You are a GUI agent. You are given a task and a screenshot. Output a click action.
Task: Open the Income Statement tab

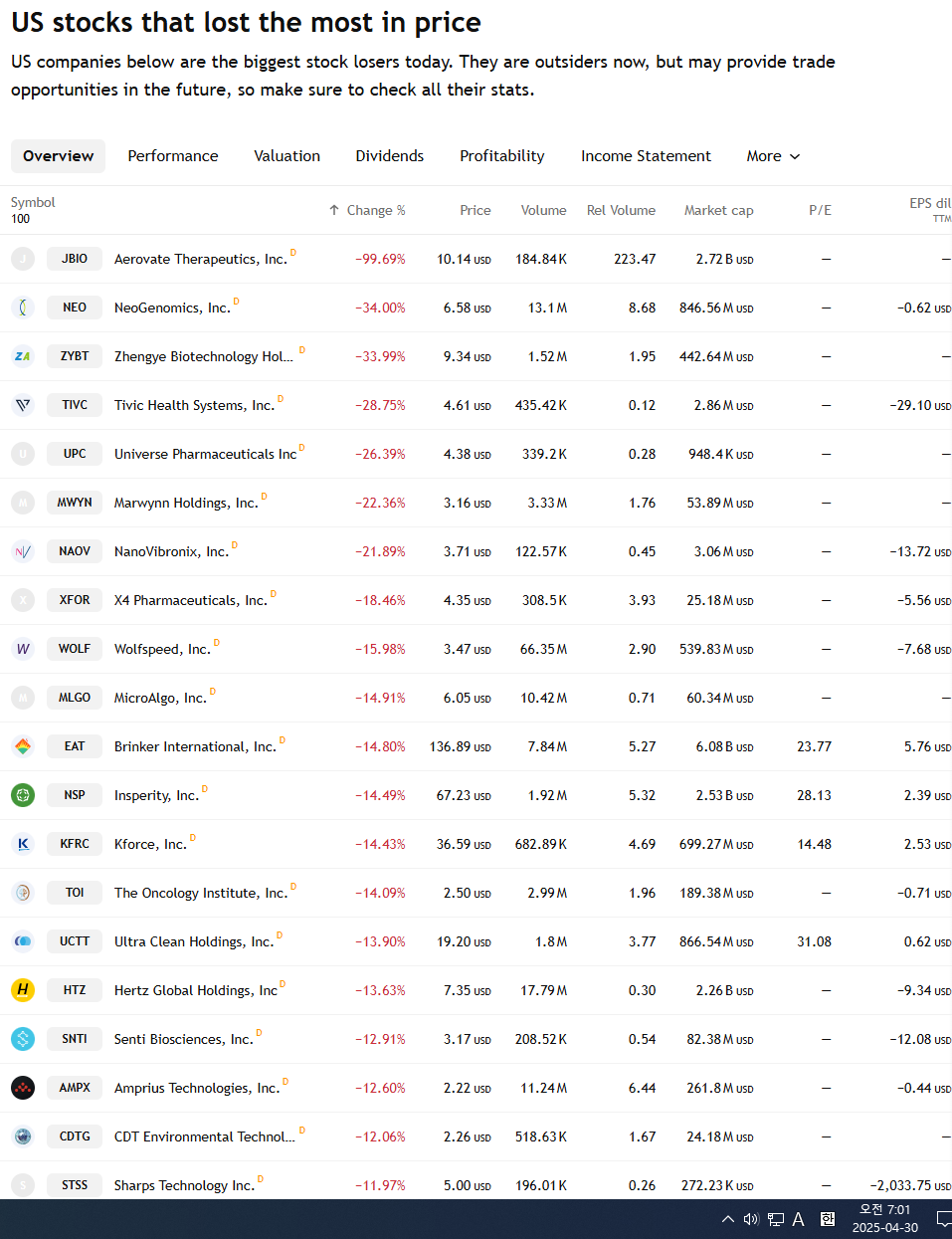[x=647, y=156]
